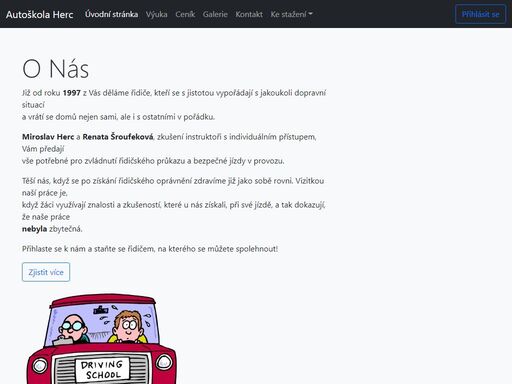
Task: Click the car's red roof
Action: coord(103,300)
